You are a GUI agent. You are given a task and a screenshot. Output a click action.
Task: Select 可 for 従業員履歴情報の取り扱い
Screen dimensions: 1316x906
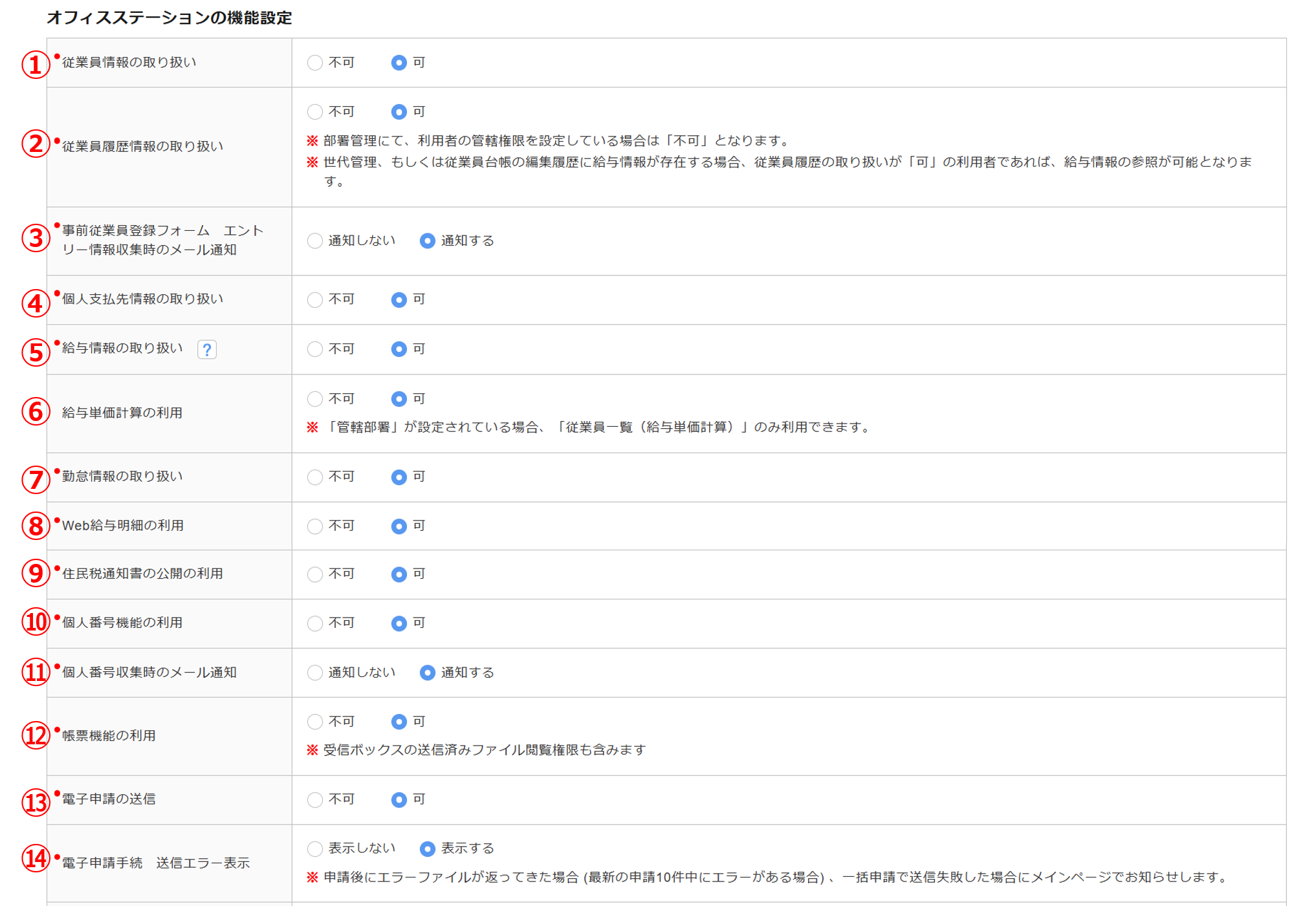pyautogui.click(x=399, y=112)
